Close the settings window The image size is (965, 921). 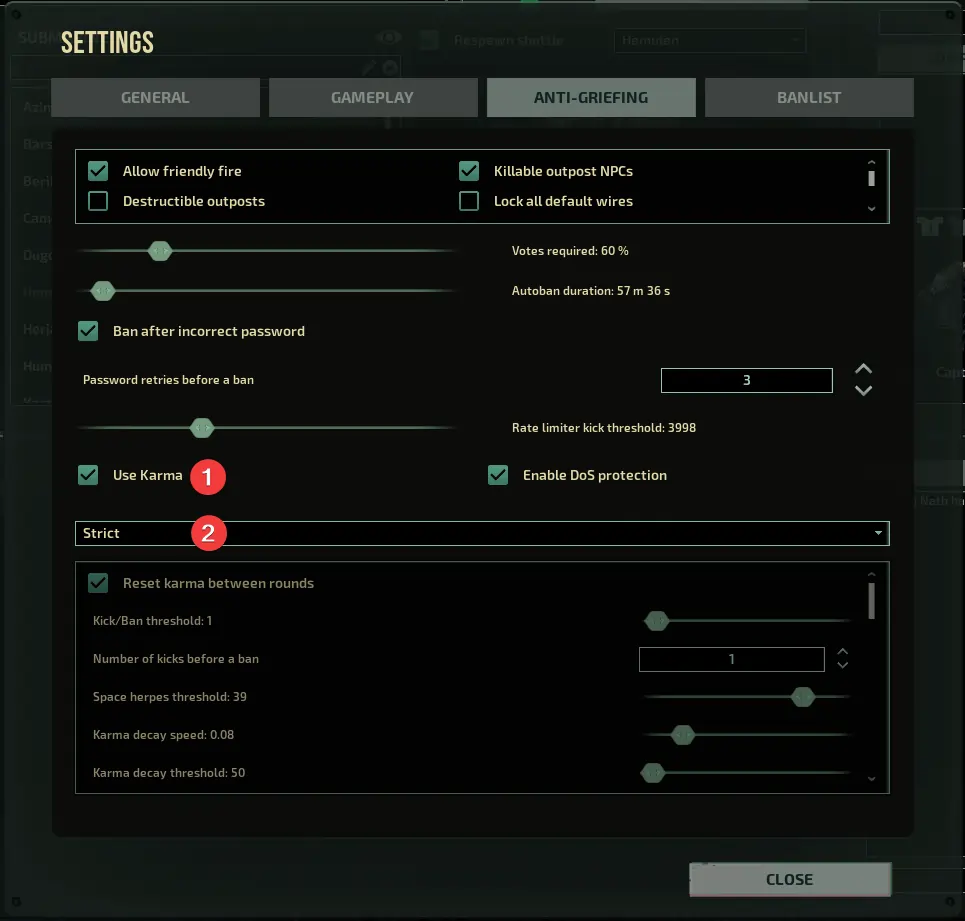[790, 879]
